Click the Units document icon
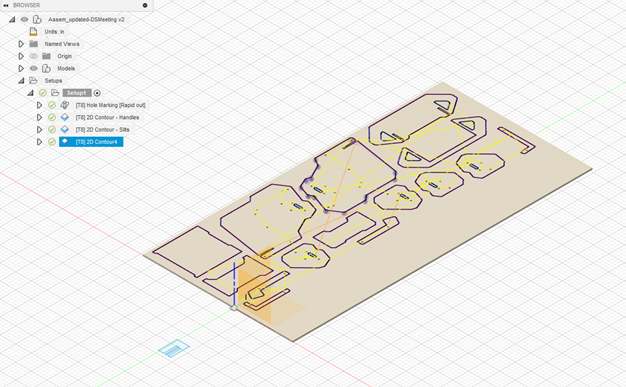Viewport: 626px width, 387px height. [34, 32]
